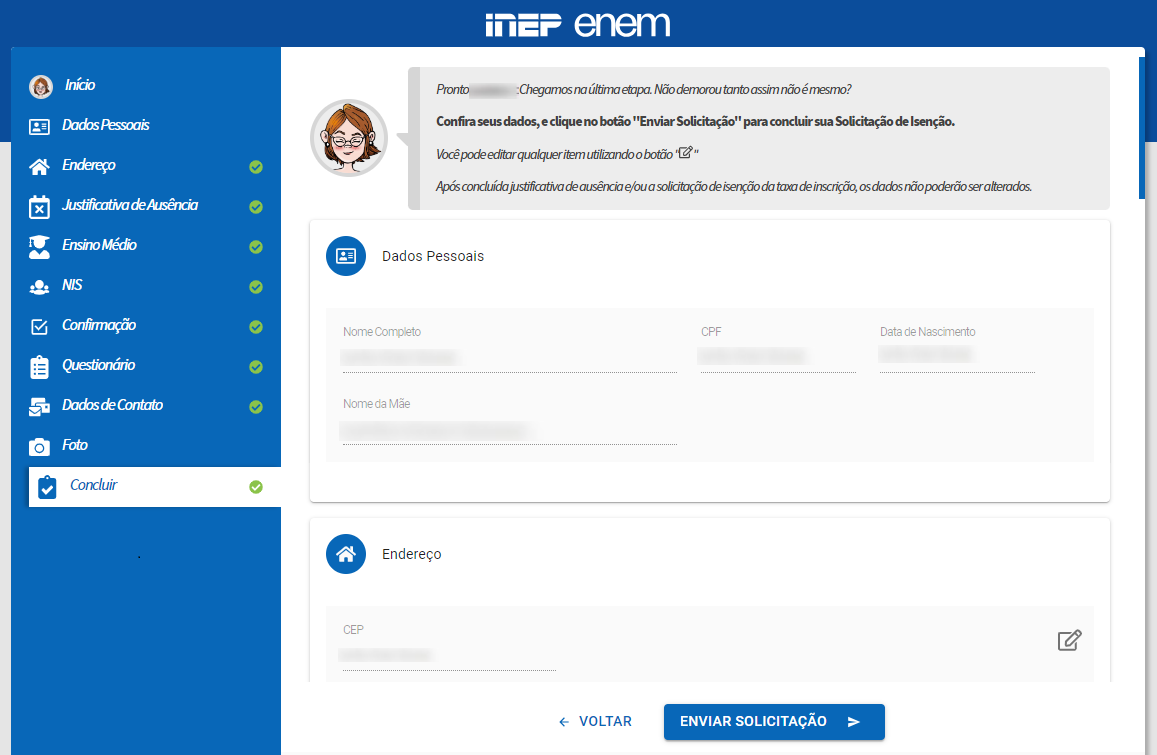Click the Nome da Mãe field
Image resolution: width=1157 pixels, height=755 pixels.
(x=510, y=430)
